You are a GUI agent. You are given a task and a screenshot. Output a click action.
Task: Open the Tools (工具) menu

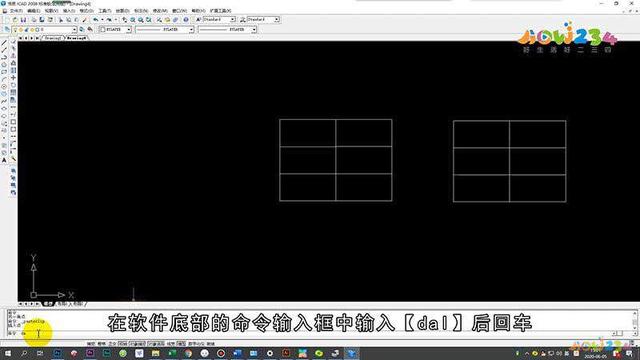tap(104, 11)
